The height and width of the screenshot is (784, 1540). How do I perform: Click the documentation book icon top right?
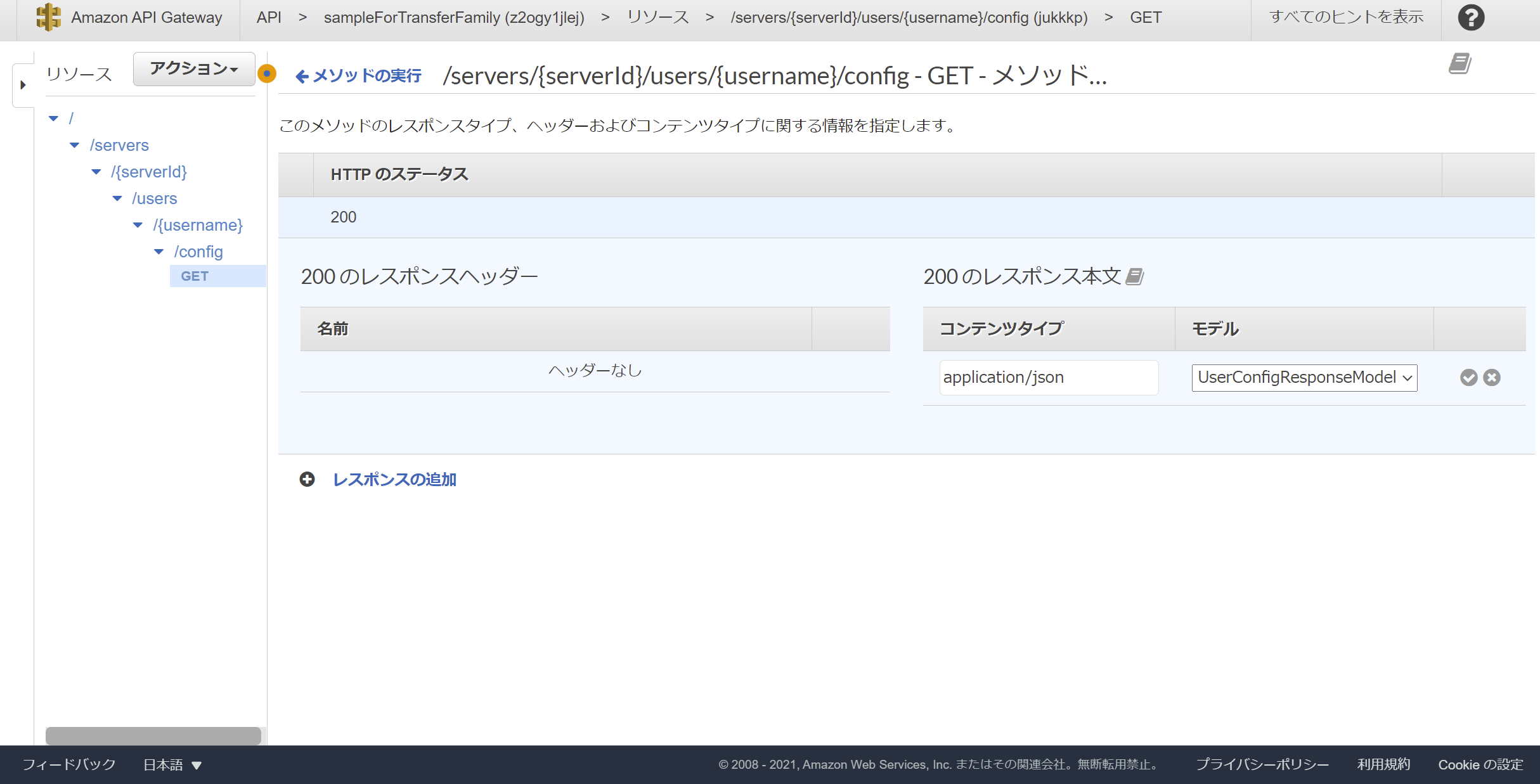1459,63
